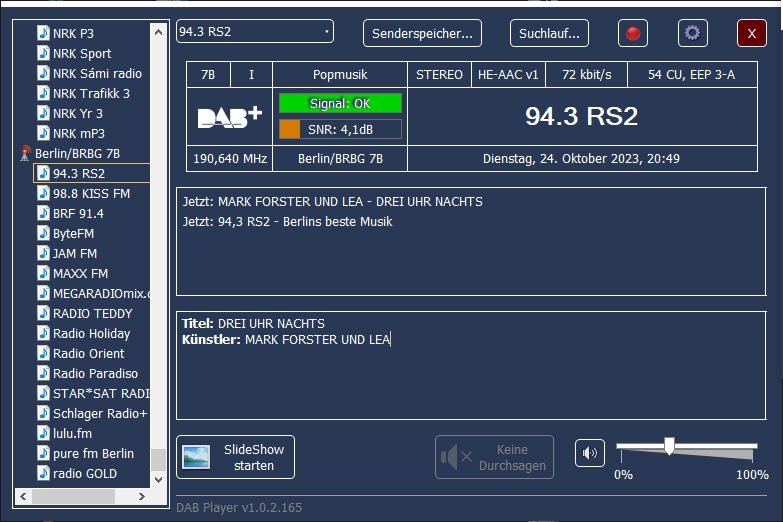Open settings via the gear icon
This screenshot has height=522, width=783.
click(693, 33)
